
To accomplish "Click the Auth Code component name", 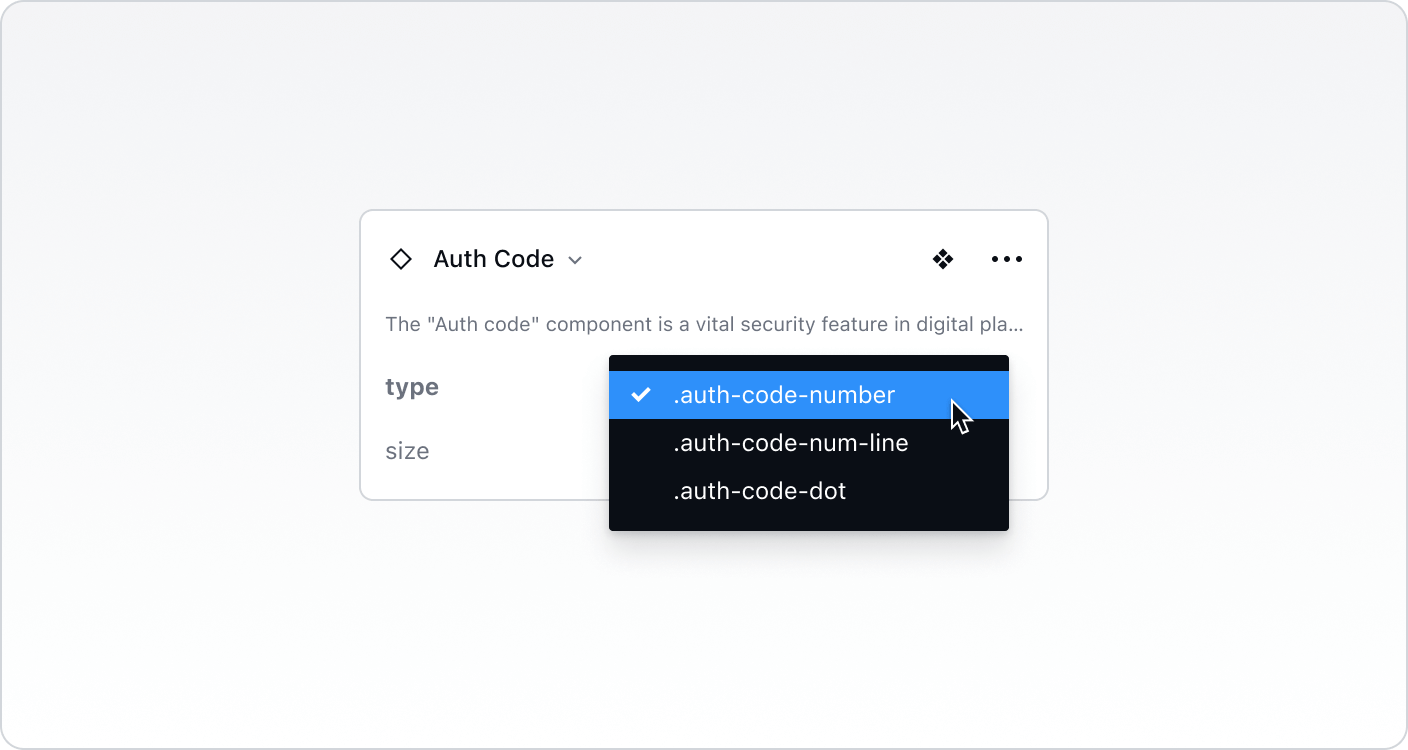I will 493,259.
